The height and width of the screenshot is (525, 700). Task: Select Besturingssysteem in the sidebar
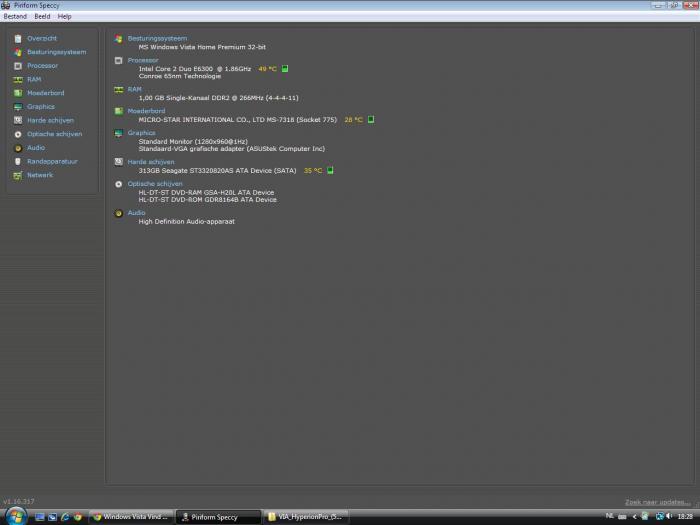click(57, 52)
